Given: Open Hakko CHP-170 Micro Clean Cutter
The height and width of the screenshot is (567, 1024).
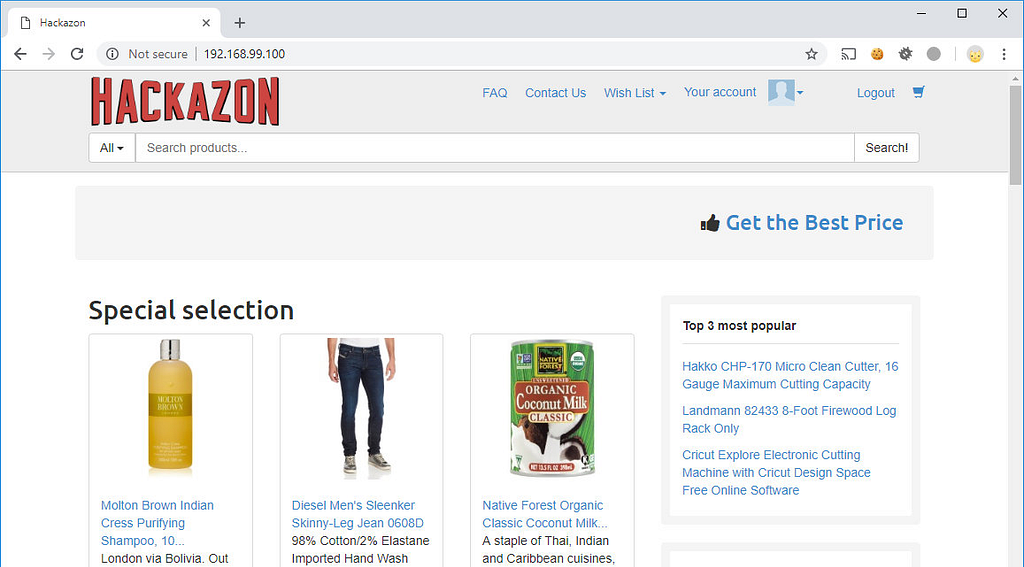Looking at the screenshot, I should click(x=790, y=375).
